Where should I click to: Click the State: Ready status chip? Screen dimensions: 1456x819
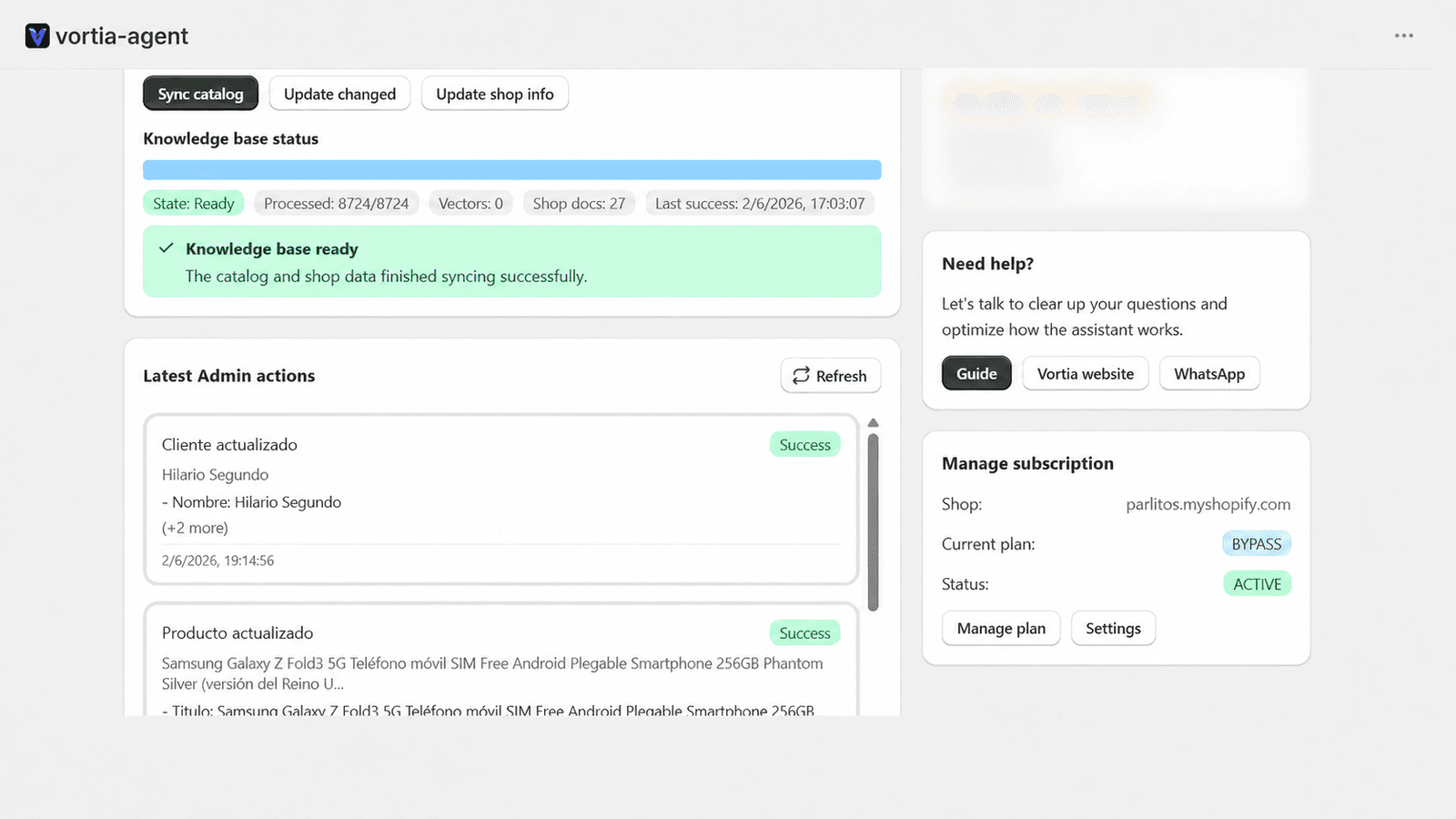click(194, 203)
